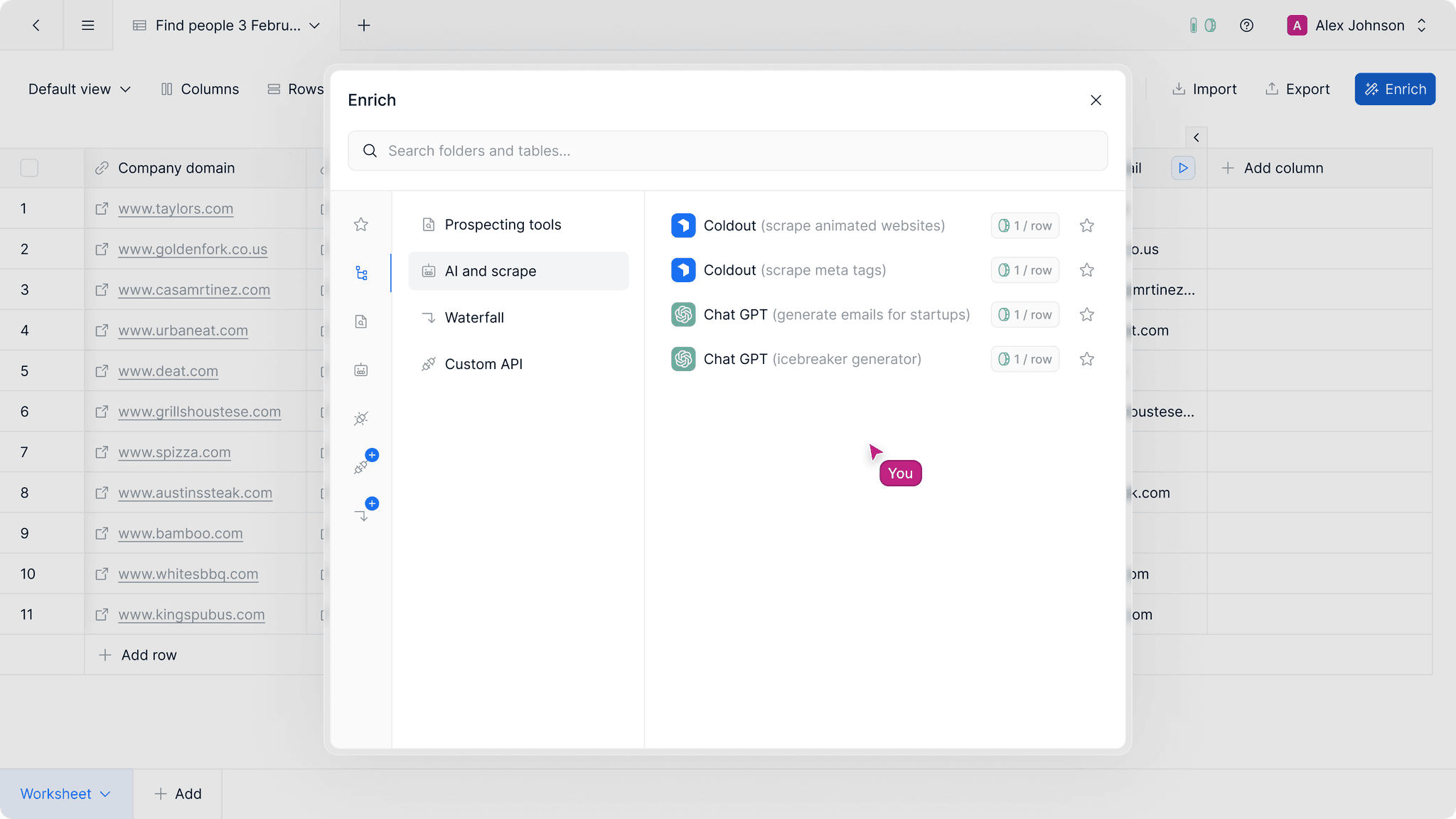
Task: Click external link icon for www.bamboo.com
Action: coord(102,532)
